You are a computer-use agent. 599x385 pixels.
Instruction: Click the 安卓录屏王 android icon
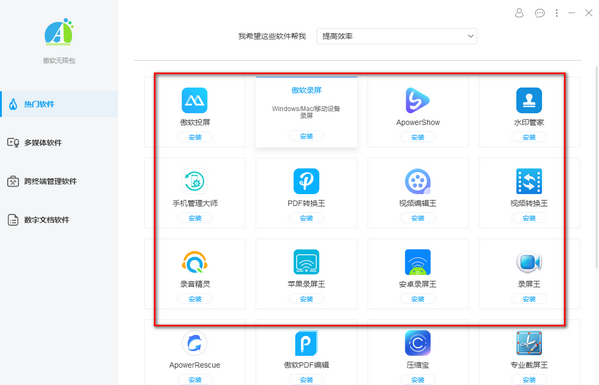click(x=418, y=262)
